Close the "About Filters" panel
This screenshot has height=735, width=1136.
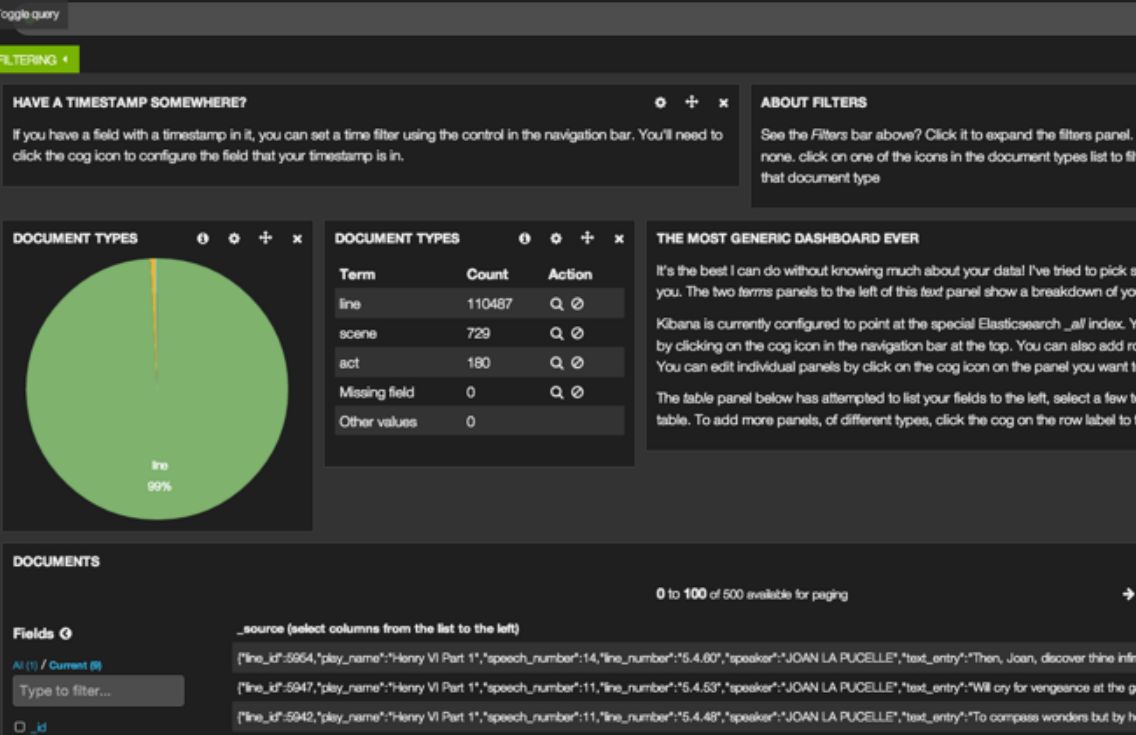point(1130,102)
